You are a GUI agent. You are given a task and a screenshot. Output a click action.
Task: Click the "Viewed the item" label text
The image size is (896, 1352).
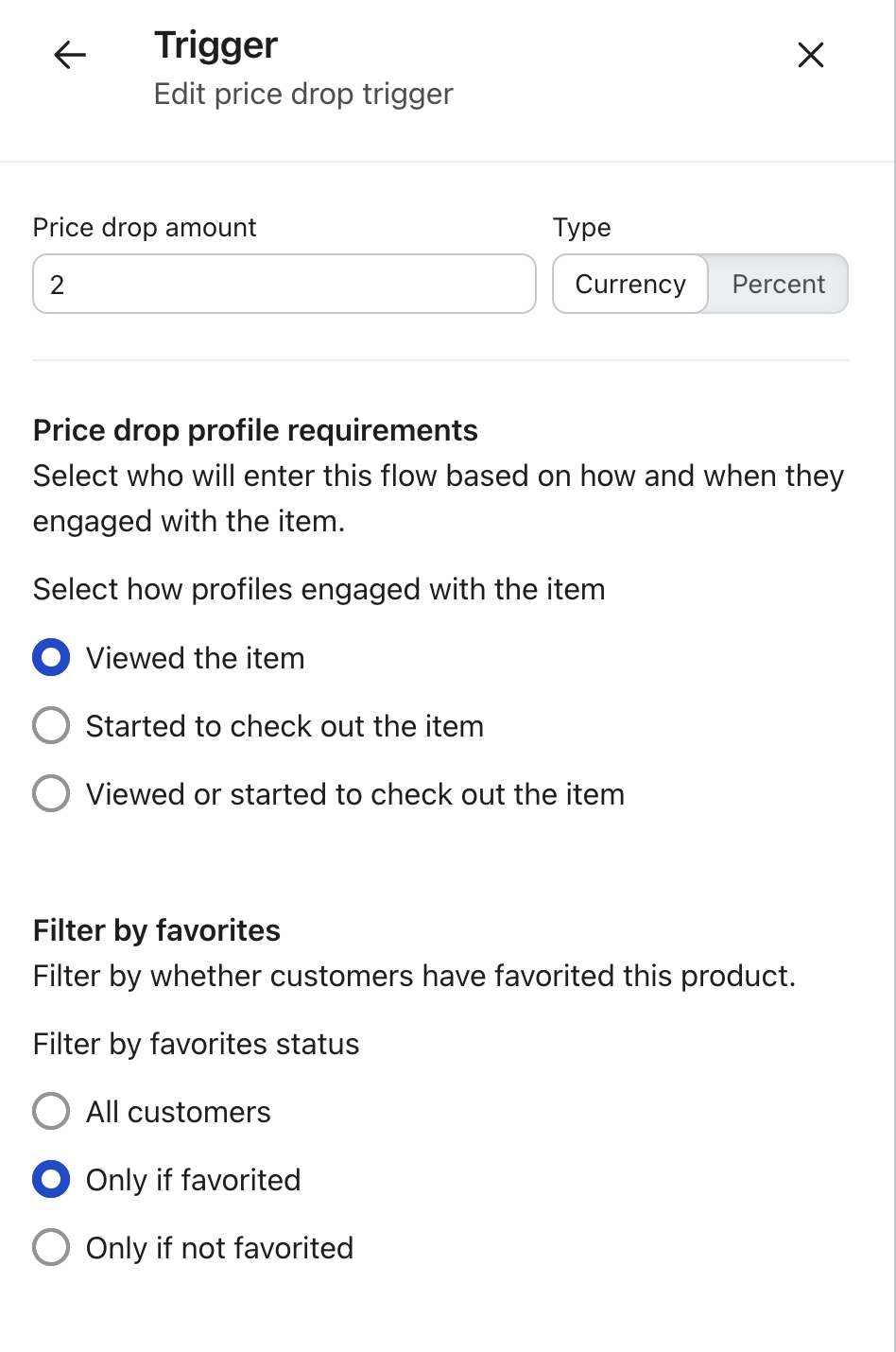[x=196, y=658]
